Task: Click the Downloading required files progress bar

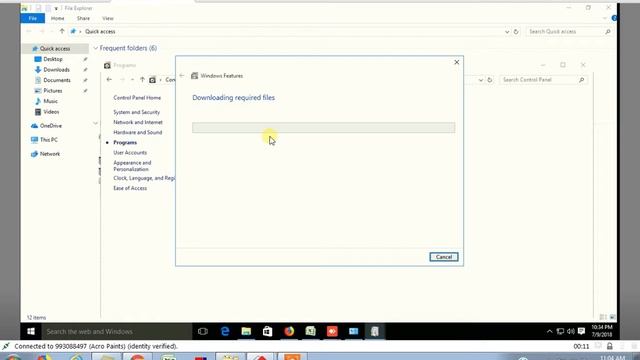Action: point(323,127)
